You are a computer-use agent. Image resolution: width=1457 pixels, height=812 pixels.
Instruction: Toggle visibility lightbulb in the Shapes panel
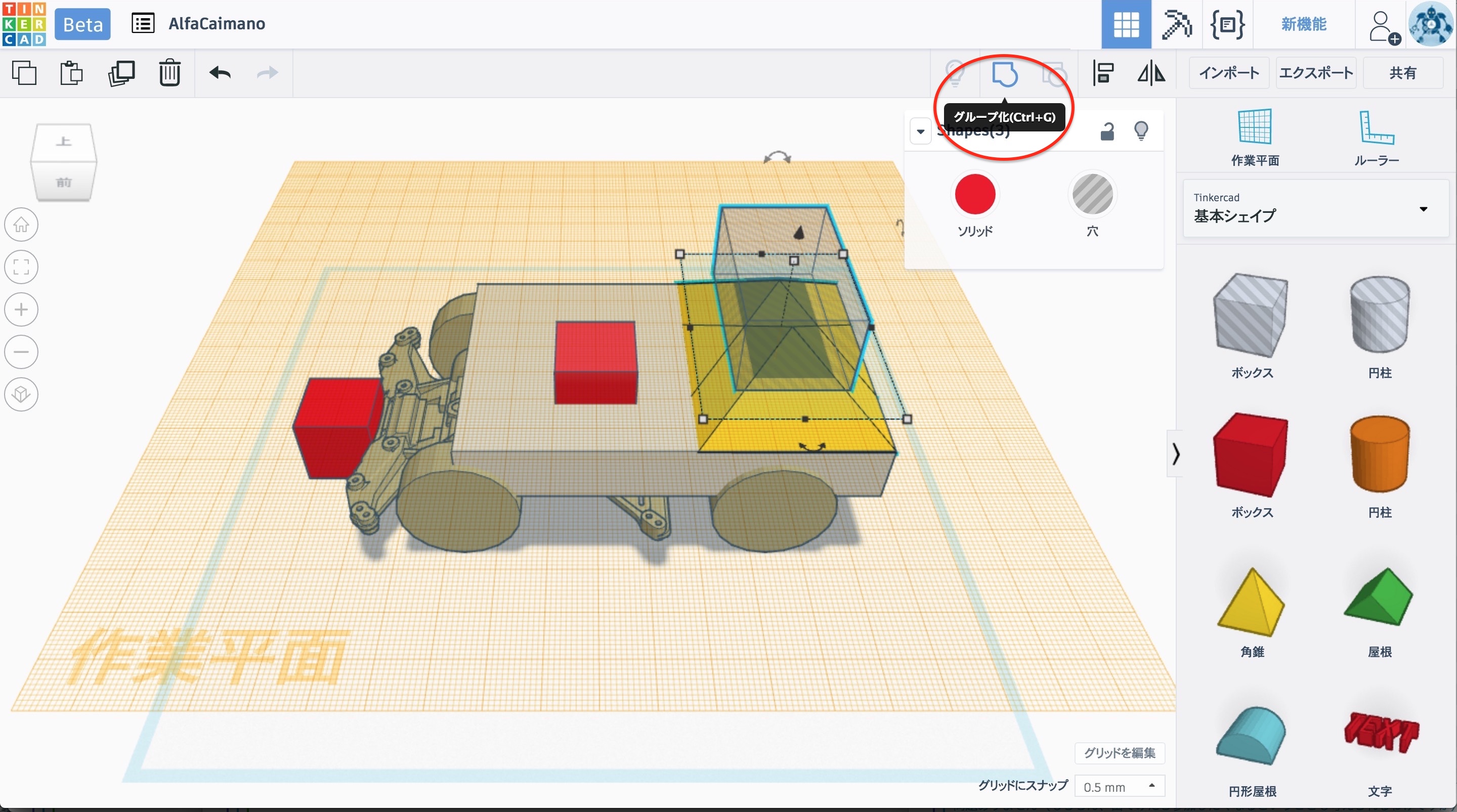click(x=1141, y=131)
